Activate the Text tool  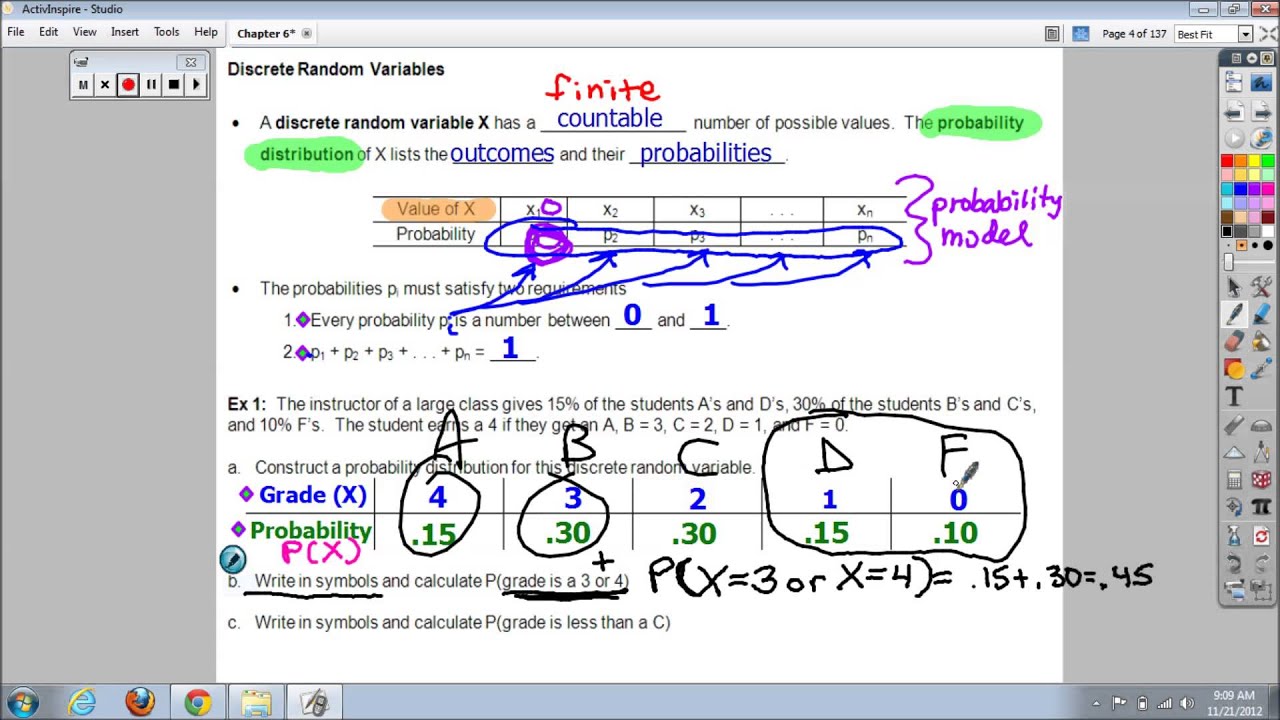pyautogui.click(x=1234, y=396)
